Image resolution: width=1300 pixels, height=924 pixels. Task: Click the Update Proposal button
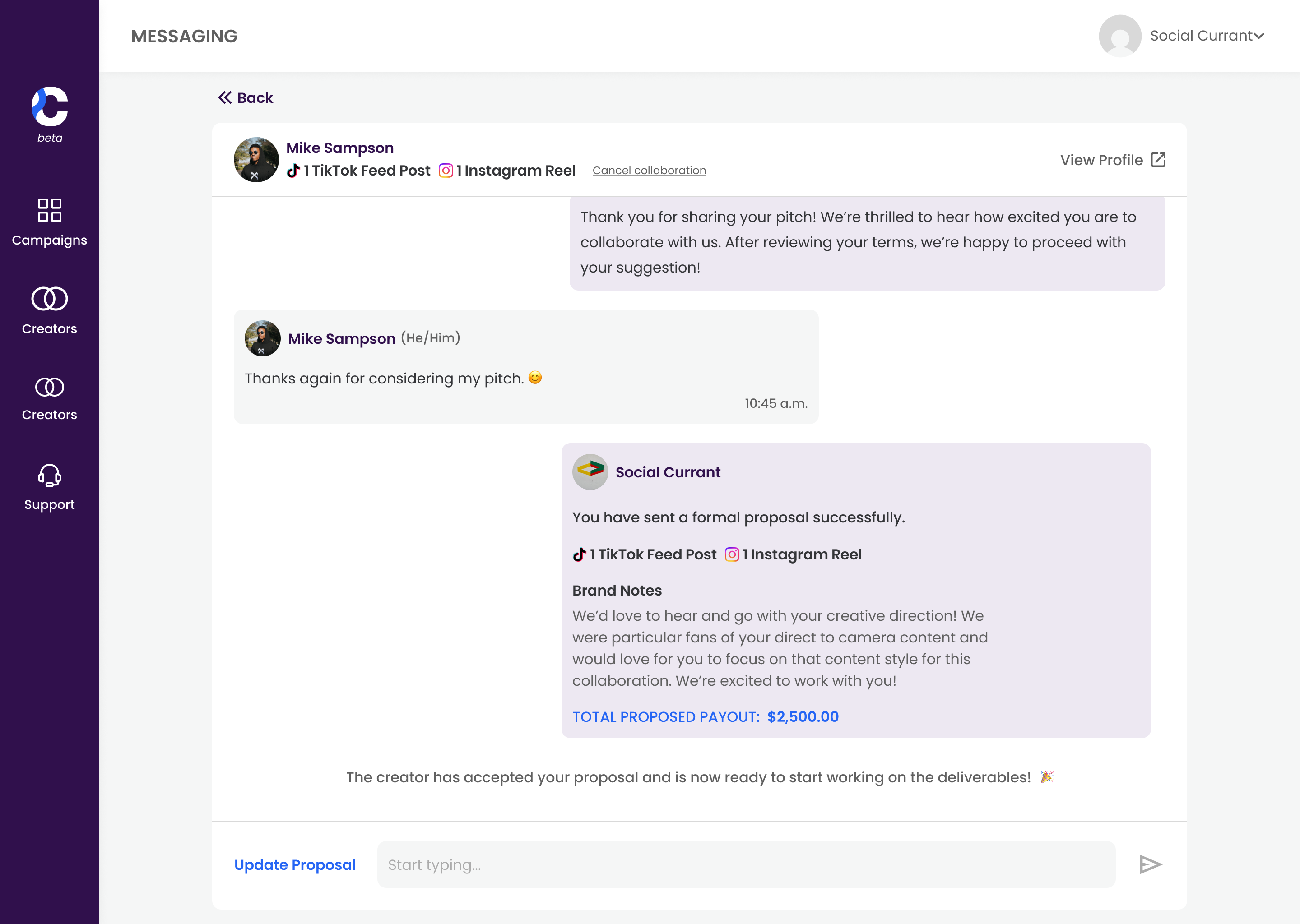(x=295, y=865)
